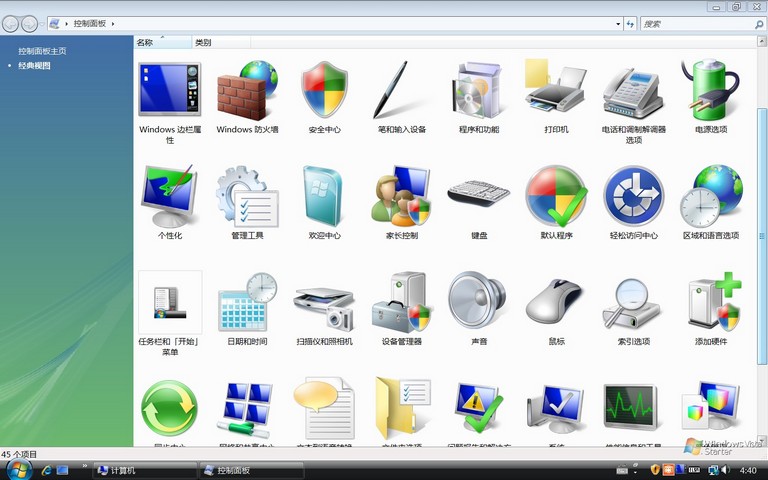Select 任务栏和「开始」菜单 icon
The width and height of the screenshot is (768, 480).
pos(170,302)
